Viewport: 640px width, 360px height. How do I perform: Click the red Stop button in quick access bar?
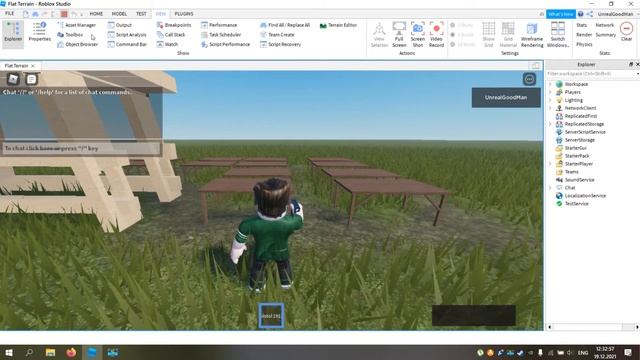64,14
